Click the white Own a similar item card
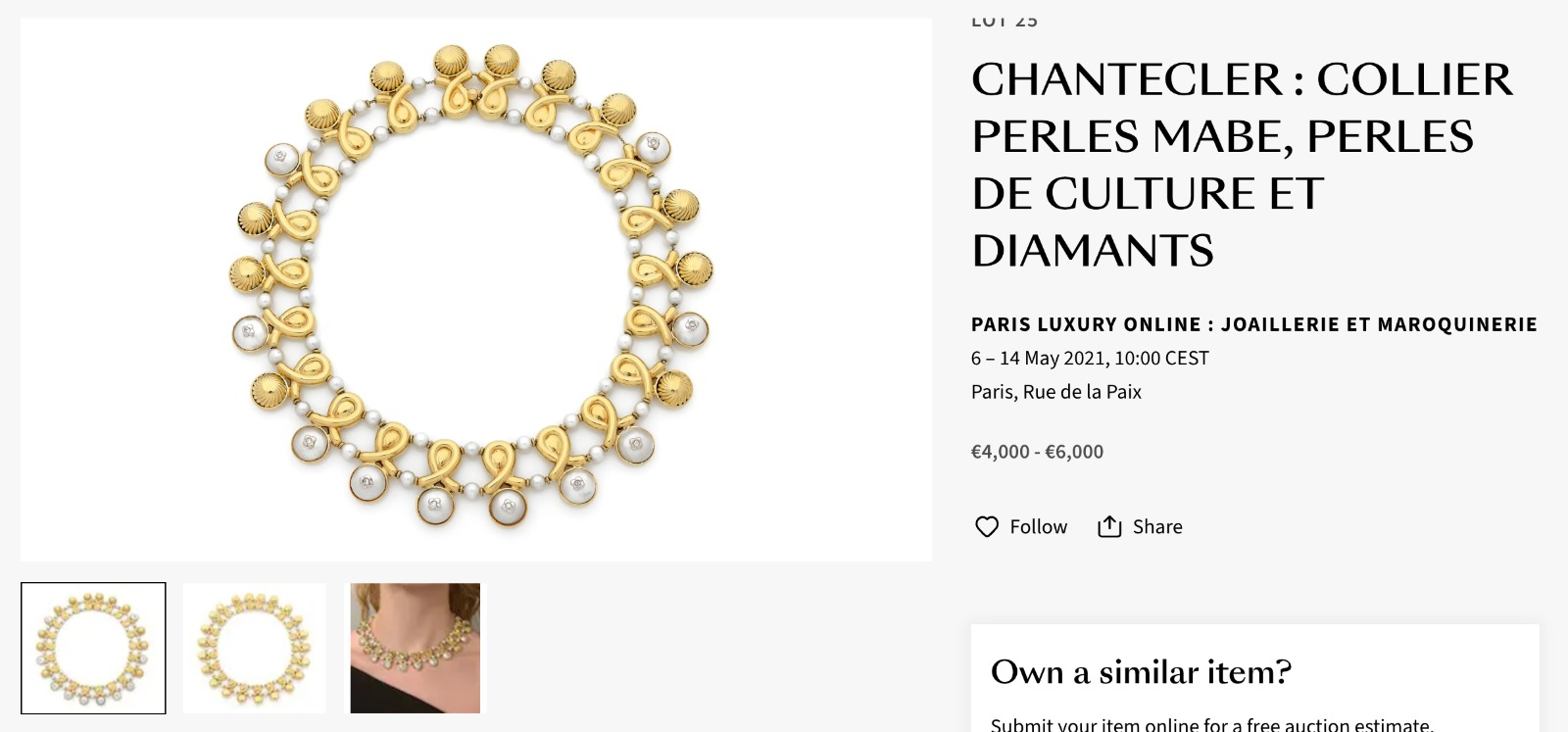The width and height of the screenshot is (1568, 732). click(1255, 678)
